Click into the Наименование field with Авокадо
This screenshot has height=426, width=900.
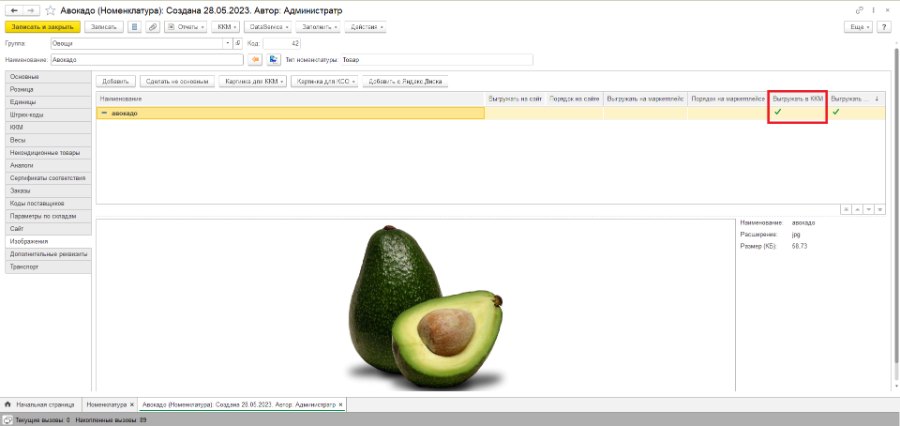click(x=147, y=60)
